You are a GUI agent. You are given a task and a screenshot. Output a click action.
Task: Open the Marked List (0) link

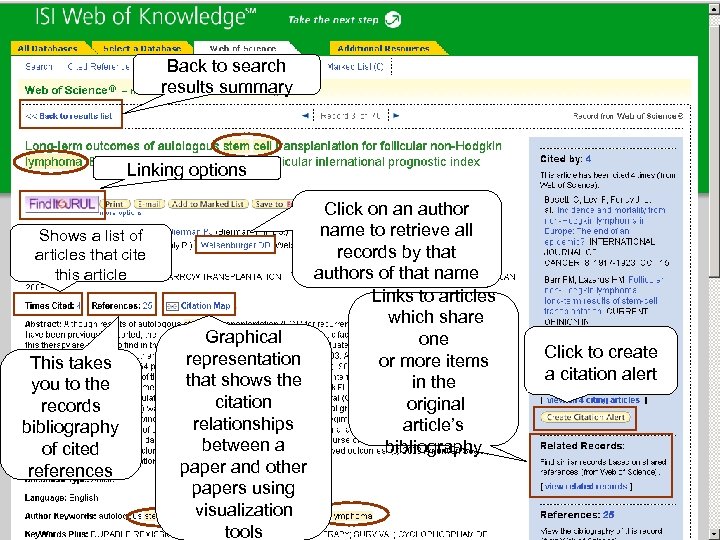tap(355, 67)
